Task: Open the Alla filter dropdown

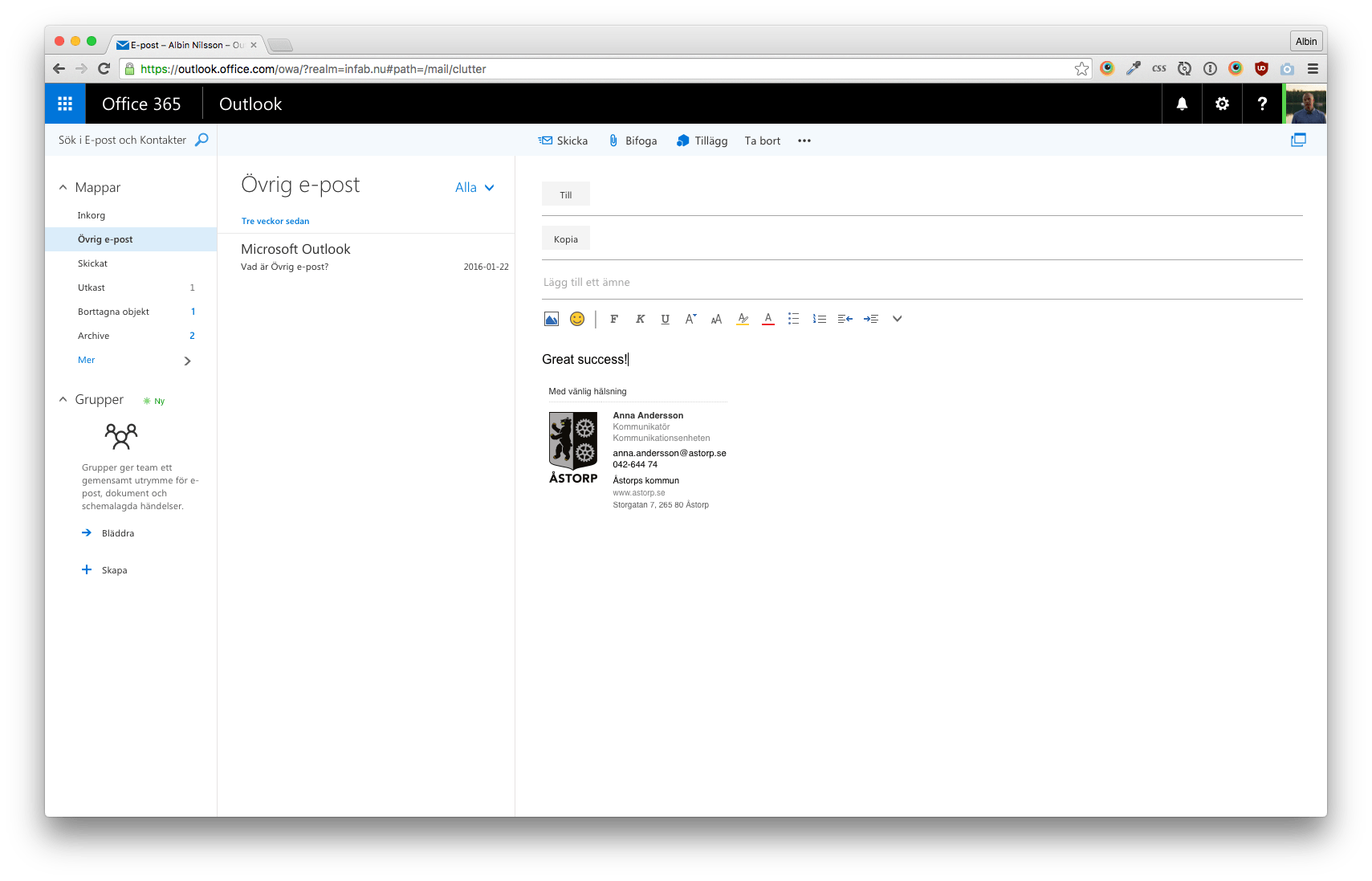Action: tap(474, 187)
